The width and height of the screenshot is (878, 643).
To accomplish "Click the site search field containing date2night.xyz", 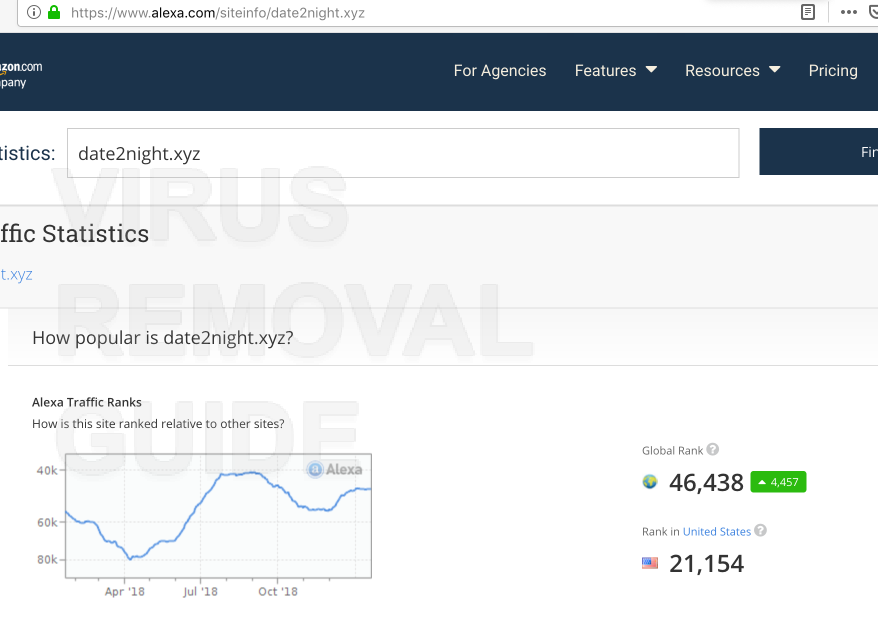I will pos(403,153).
